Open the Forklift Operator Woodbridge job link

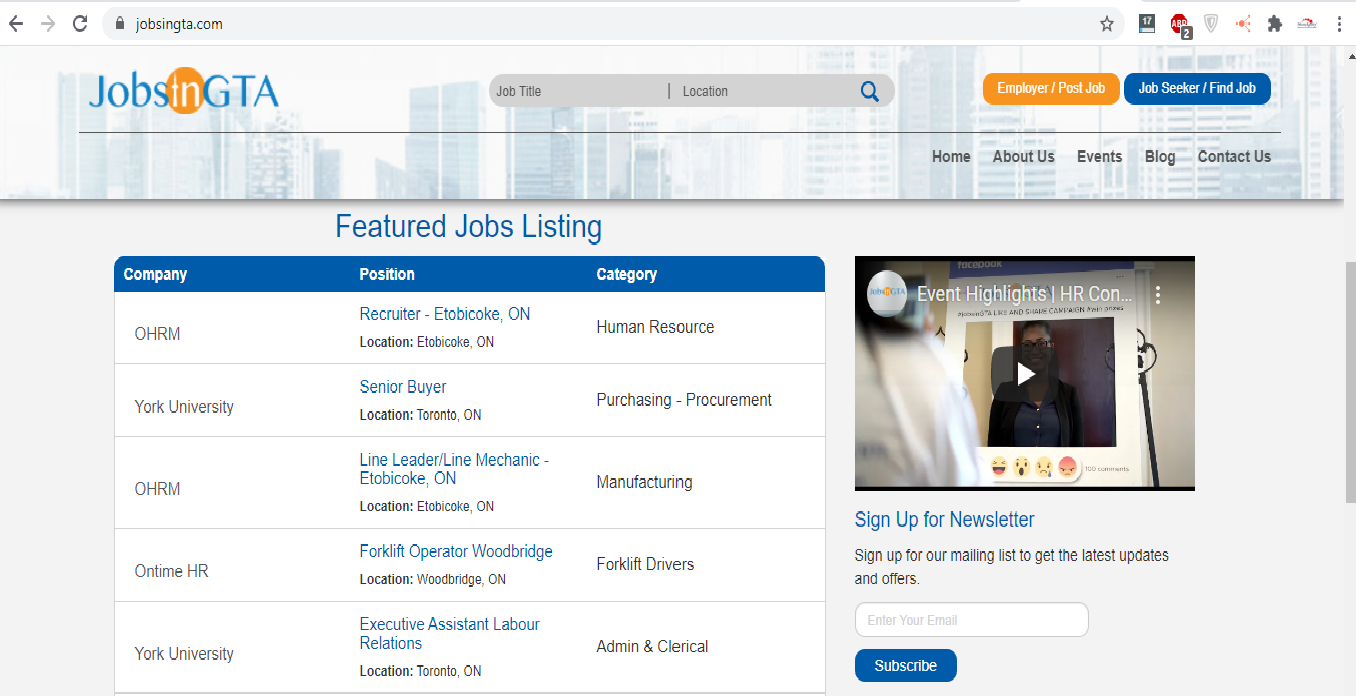[456, 551]
